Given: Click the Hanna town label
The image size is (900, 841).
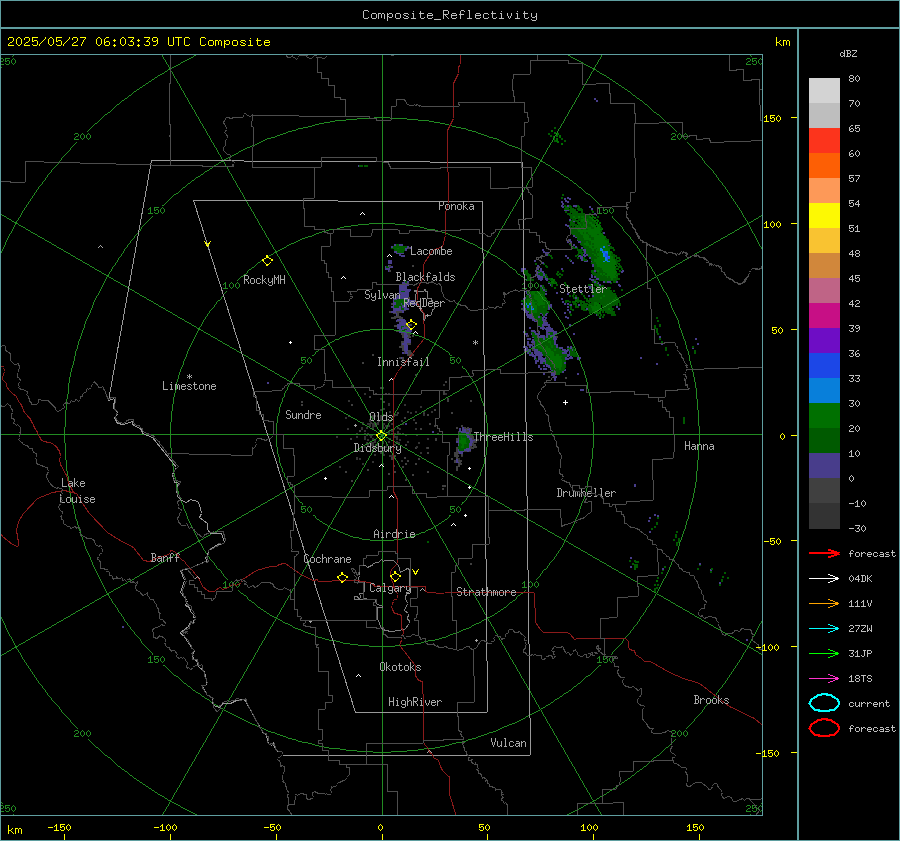Looking at the screenshot, I should [x=699, y=446].
